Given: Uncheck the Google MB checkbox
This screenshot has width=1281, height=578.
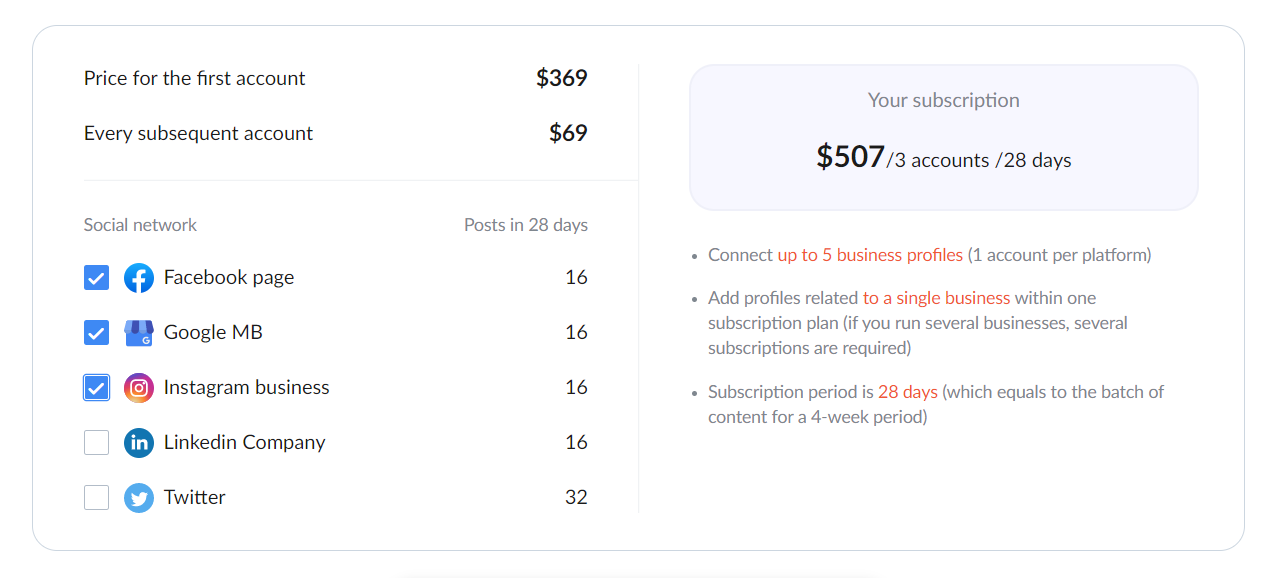Looking at the screenshot, I should 96,333.
